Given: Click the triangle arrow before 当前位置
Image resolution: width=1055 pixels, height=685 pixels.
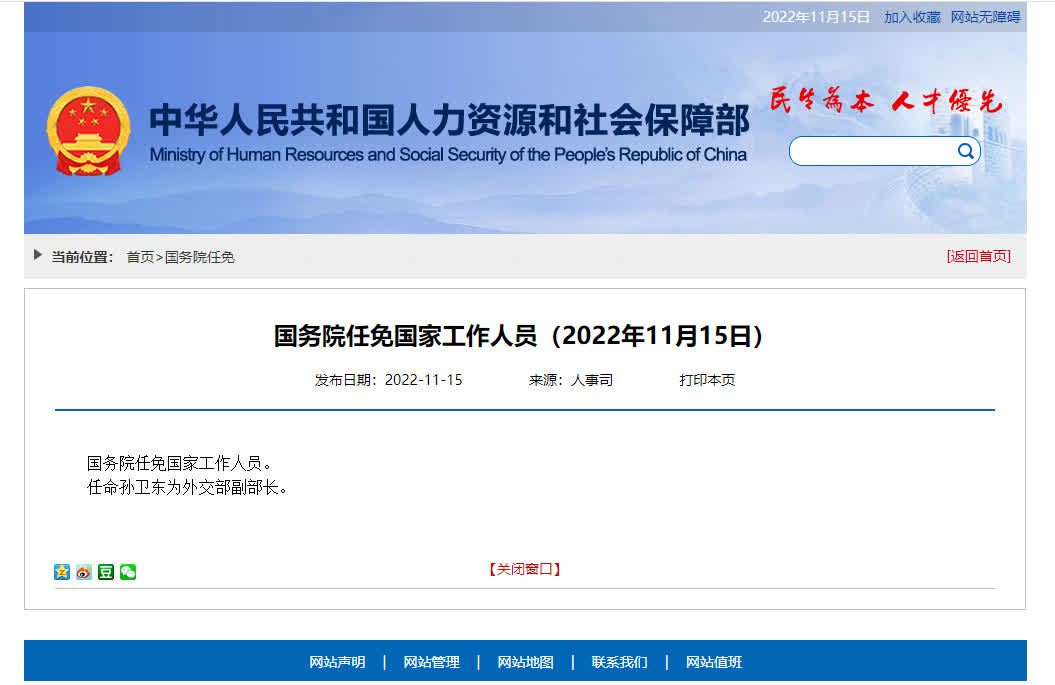Looking at the screenshot, I should point(38,255).
